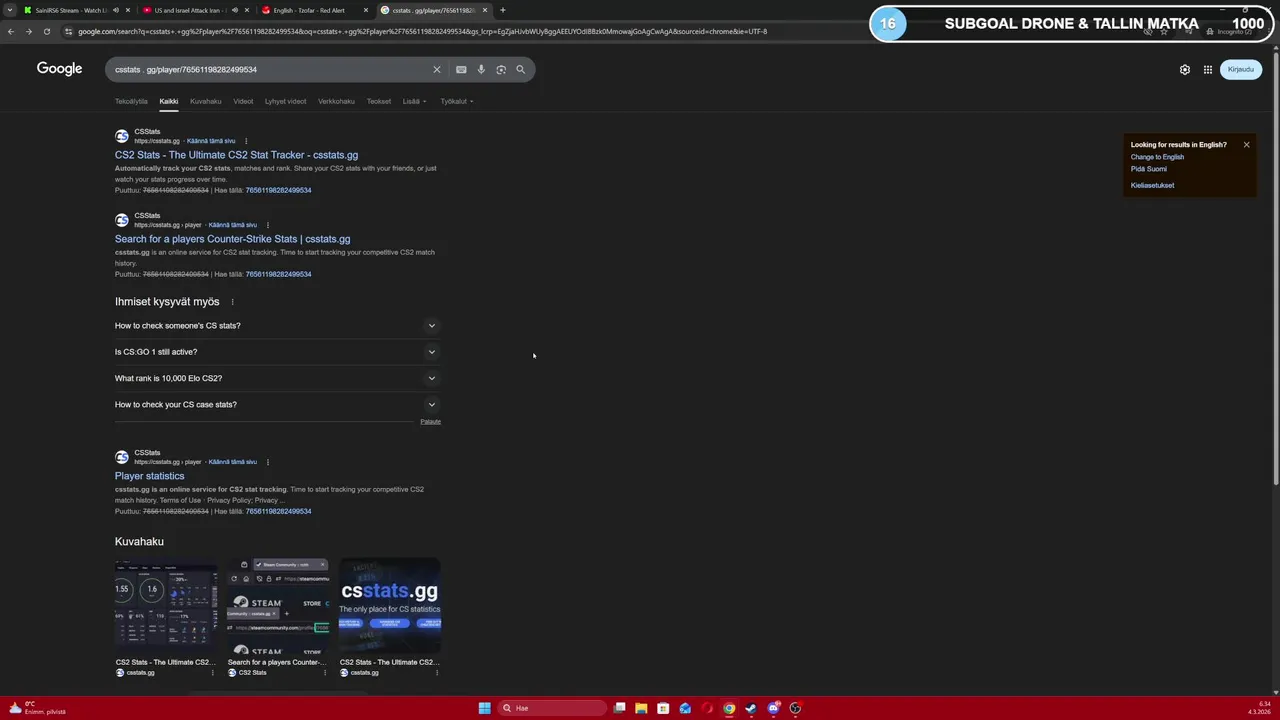Open Microsoft Store from the taskbar
Viewport: 1280px width, 720px height.
tap(663, 708)
